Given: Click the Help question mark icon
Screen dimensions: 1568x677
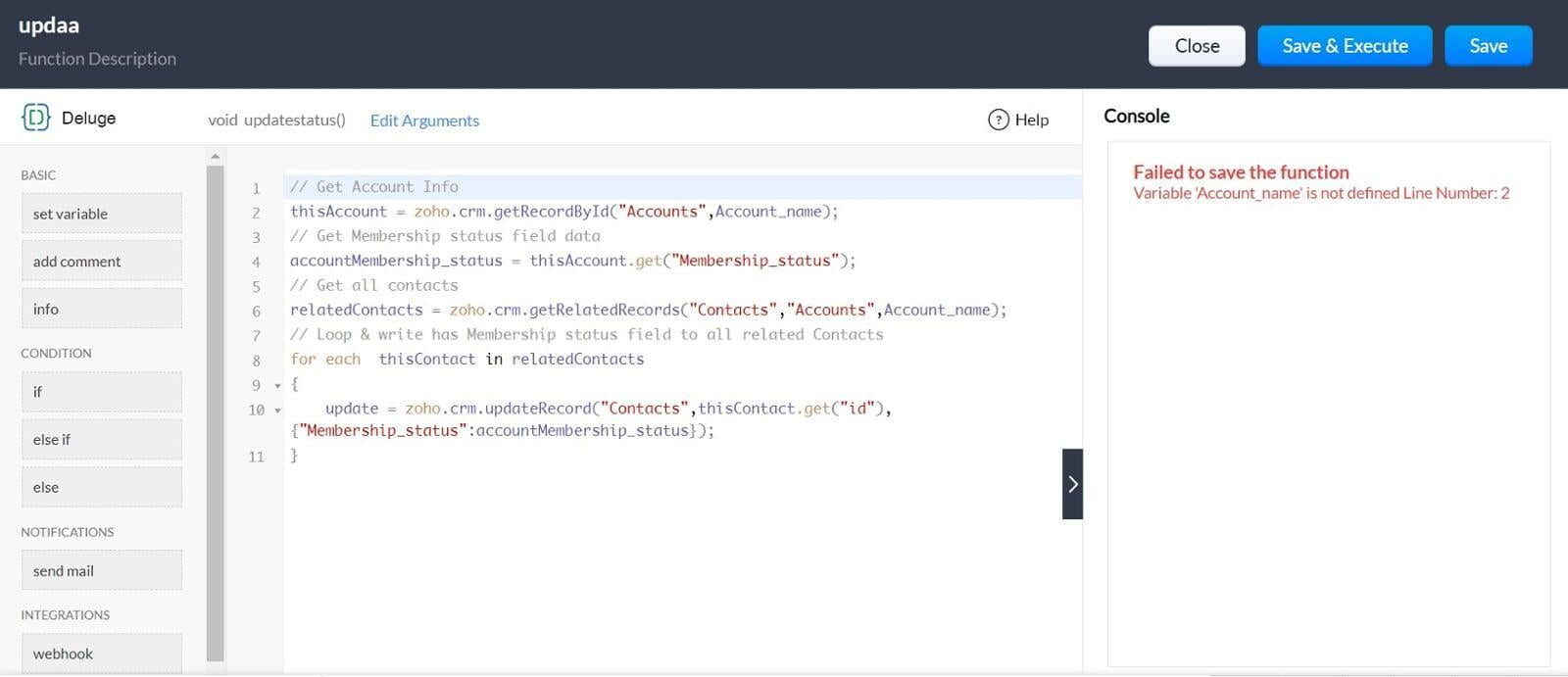Looking at the screenshot, I should click(999, 120).
